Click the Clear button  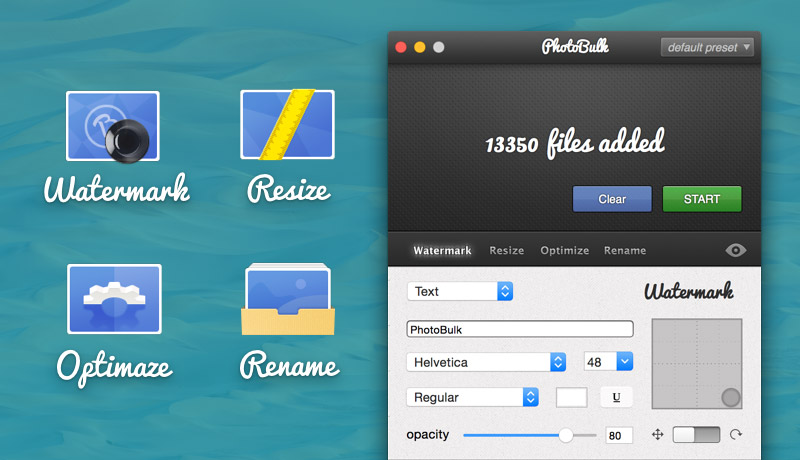pos(612,199)
